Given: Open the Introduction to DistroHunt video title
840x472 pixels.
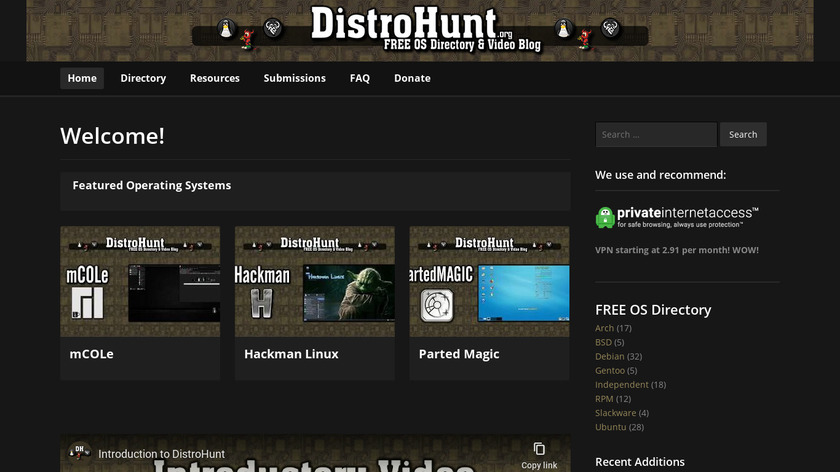Looking at the screenshot, I should (x=161, y=454).
